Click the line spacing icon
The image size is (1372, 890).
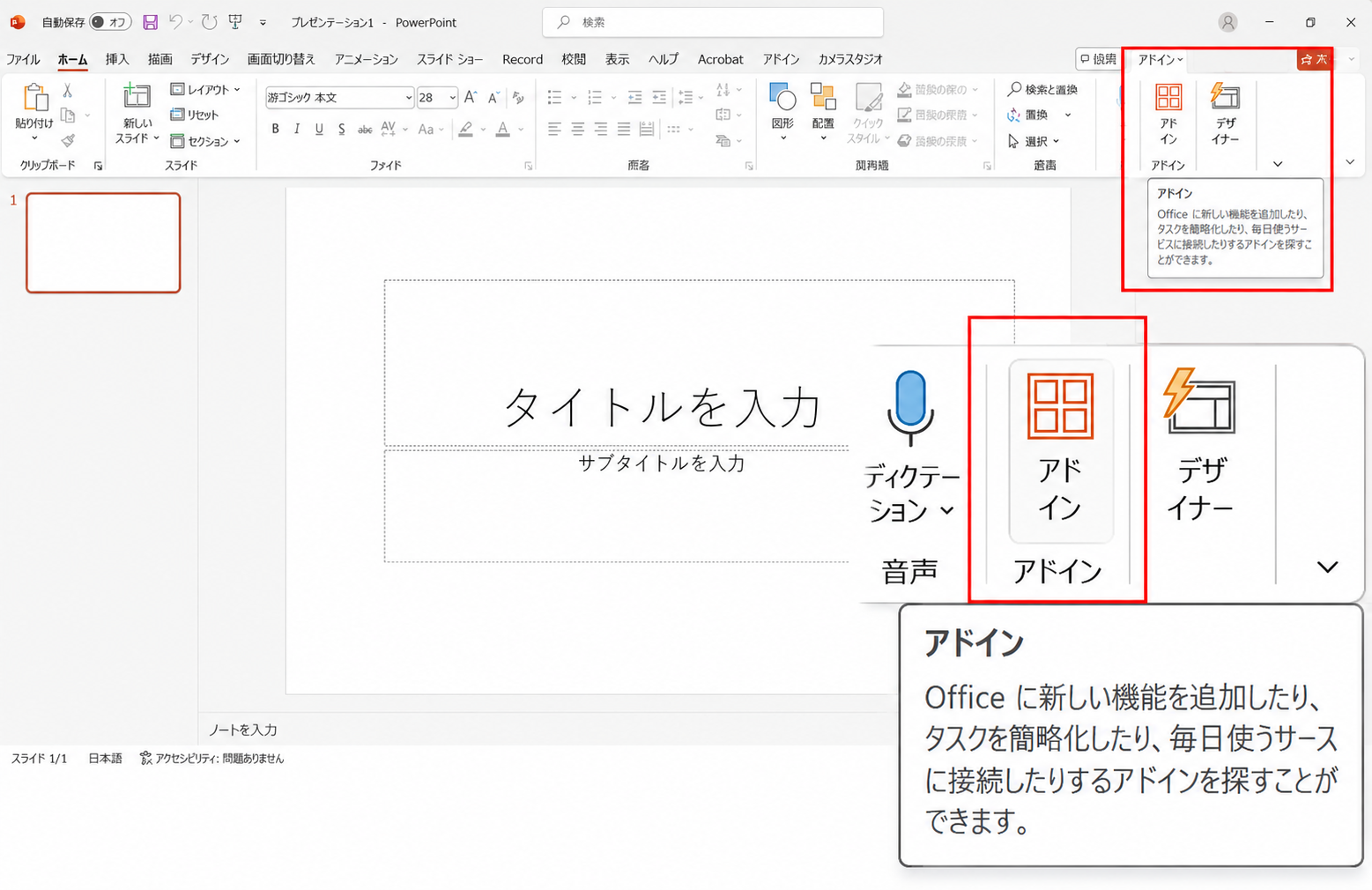(x=686, y=97)
